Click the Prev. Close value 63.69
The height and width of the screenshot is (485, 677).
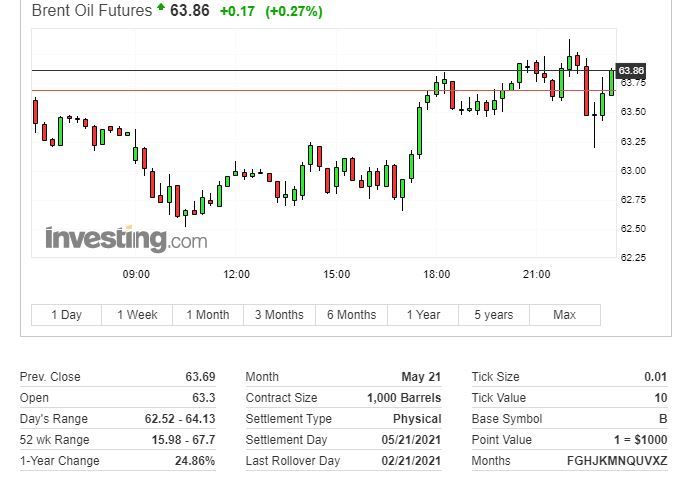200,377
